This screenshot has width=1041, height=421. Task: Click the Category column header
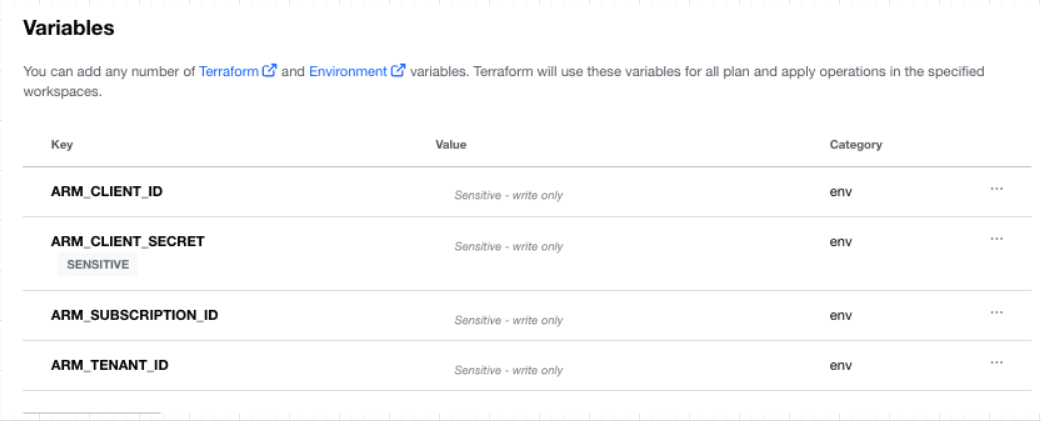click(855, 145)
